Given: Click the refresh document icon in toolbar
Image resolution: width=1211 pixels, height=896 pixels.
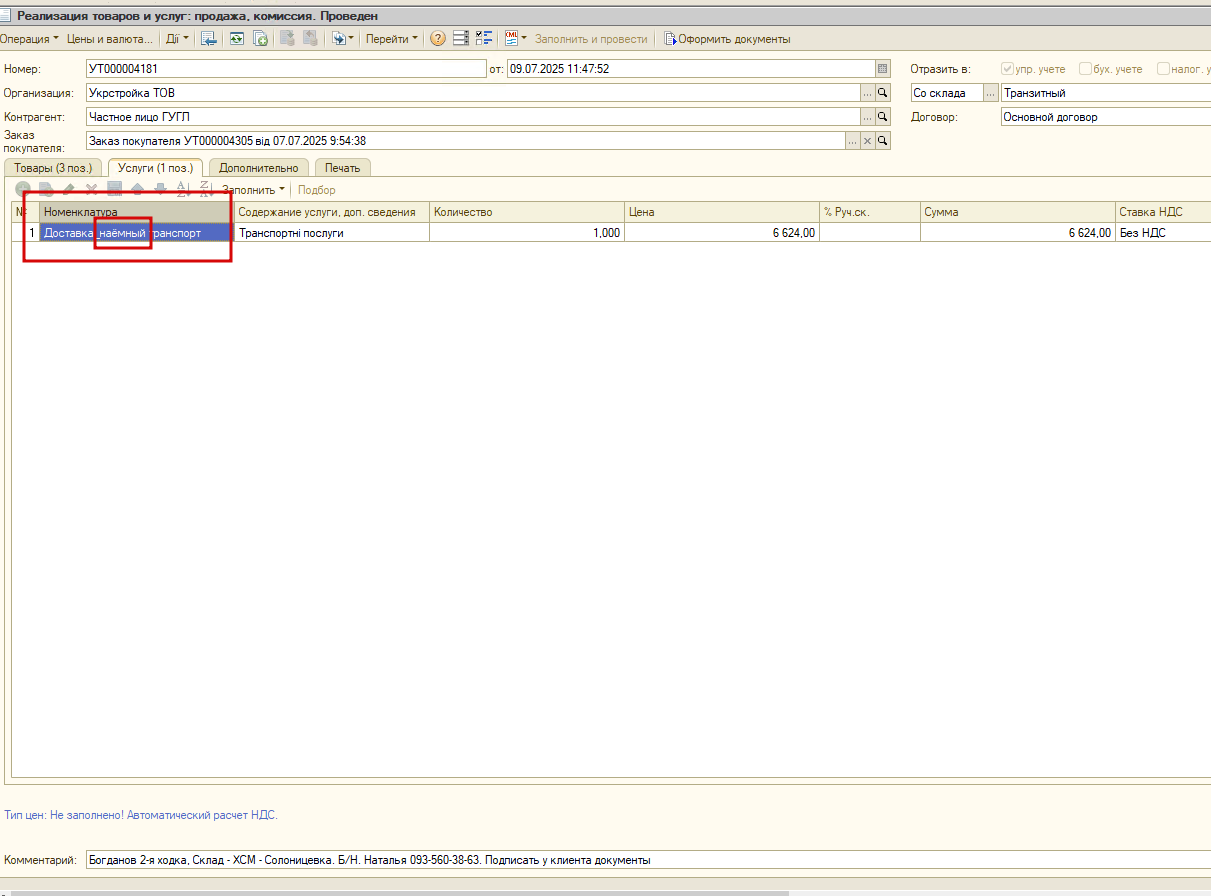Looking at the screenshot, I should pyautogui.click(x=237, y=39).
